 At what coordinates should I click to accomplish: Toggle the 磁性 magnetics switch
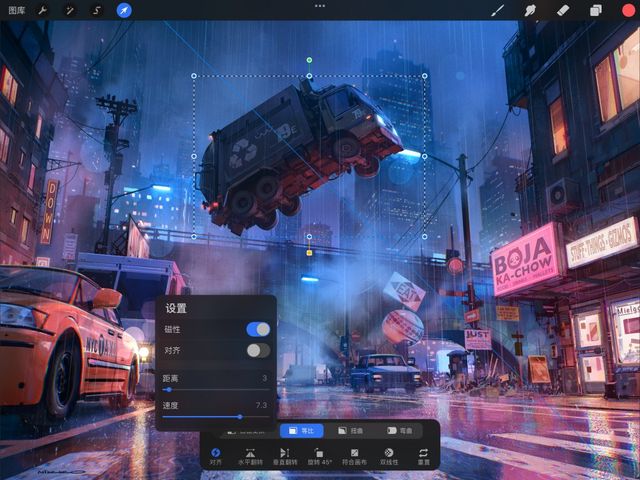(258, 329)
